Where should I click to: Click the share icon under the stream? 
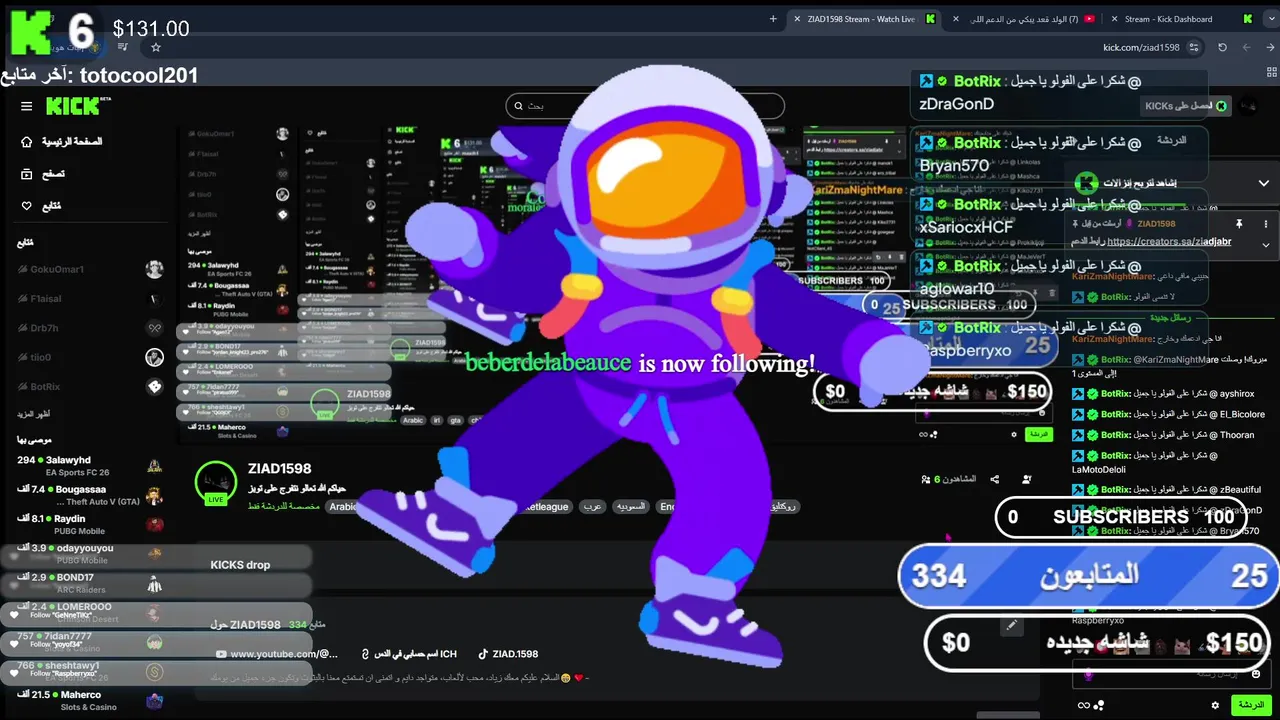tap(995, 480)
